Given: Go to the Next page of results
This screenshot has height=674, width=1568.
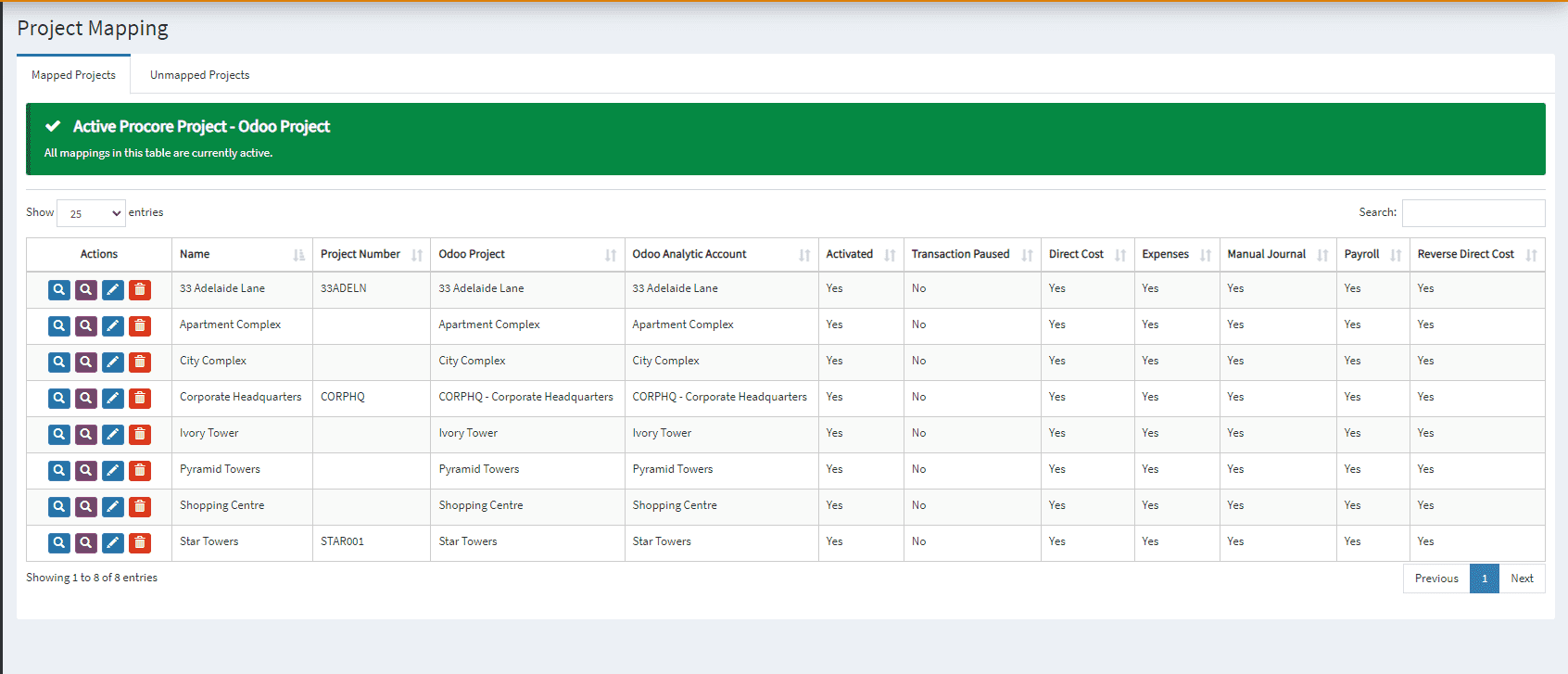Looking at the screenshot, I should (x=1522, y=579).
